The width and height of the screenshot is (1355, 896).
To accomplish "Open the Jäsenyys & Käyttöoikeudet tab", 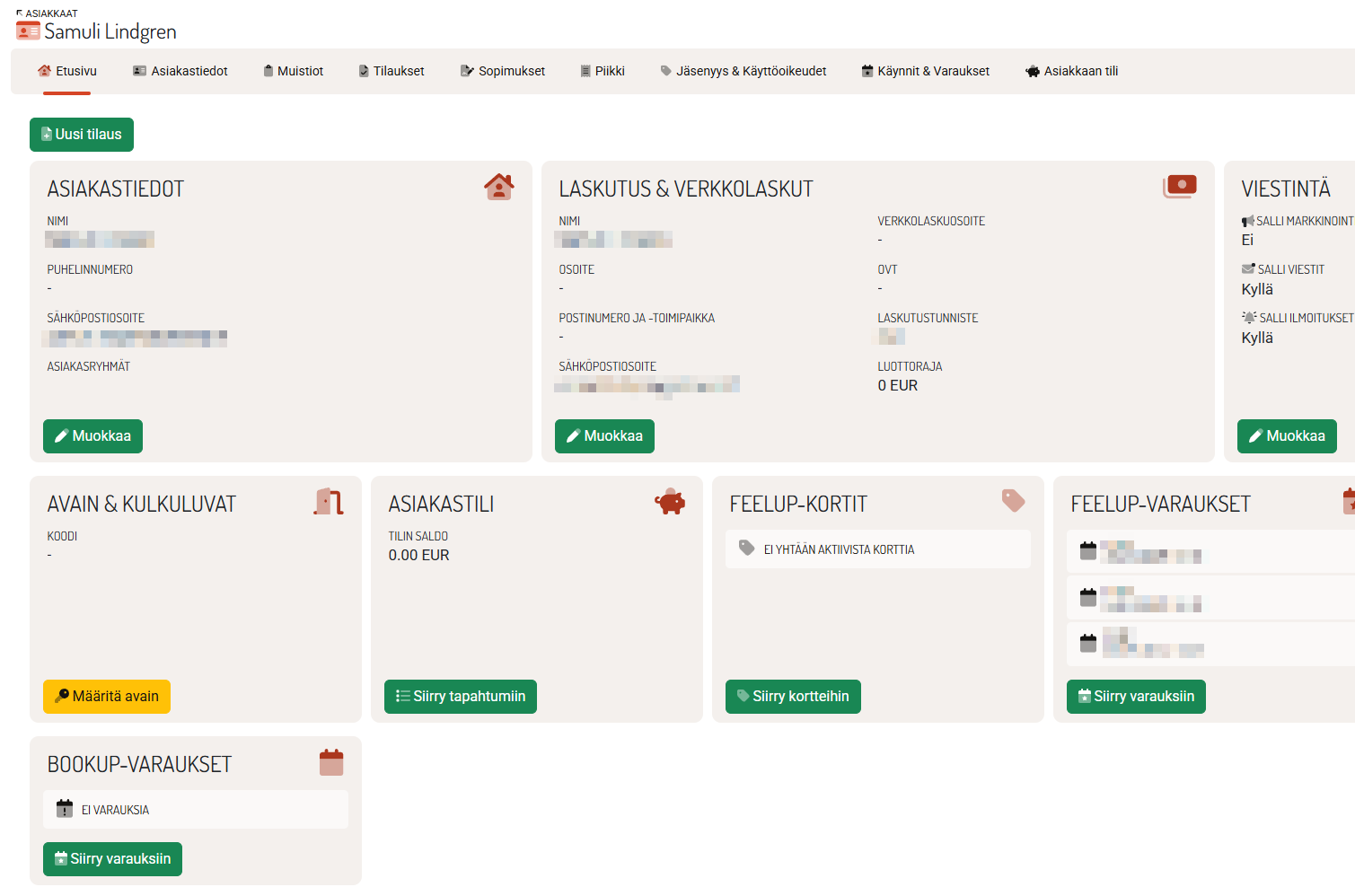I will click(x=743, y=71).
